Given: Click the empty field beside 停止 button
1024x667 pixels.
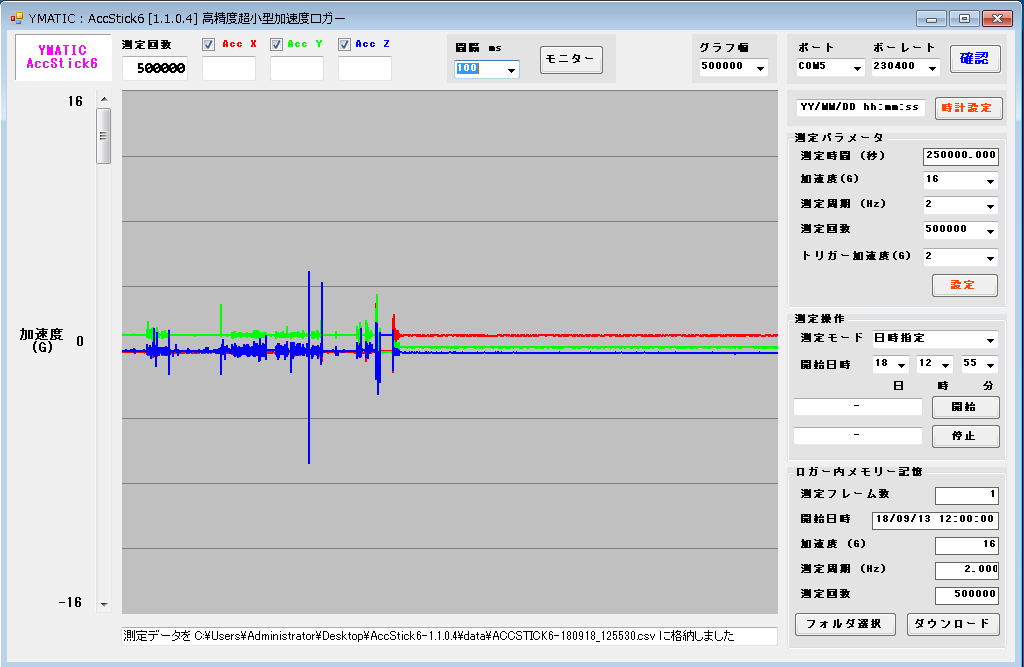Looking at the screenshot, I should pyautogui.click(x=857, y=436).
